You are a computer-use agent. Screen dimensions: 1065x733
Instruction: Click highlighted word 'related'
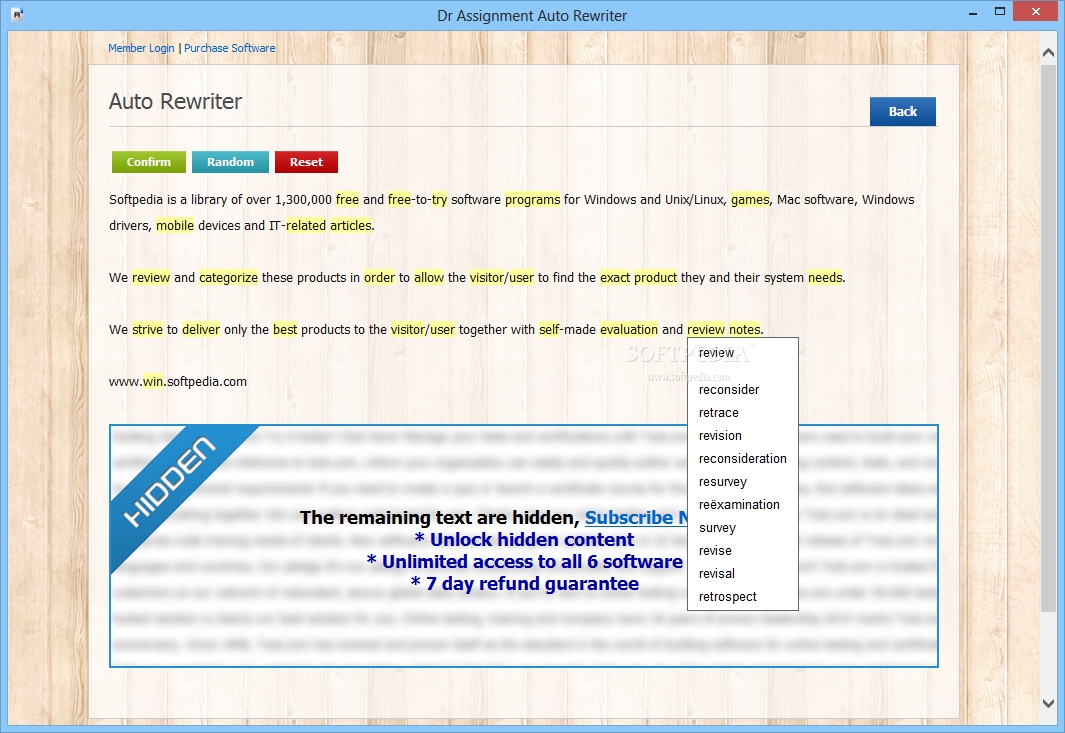[x=306, y=226]
